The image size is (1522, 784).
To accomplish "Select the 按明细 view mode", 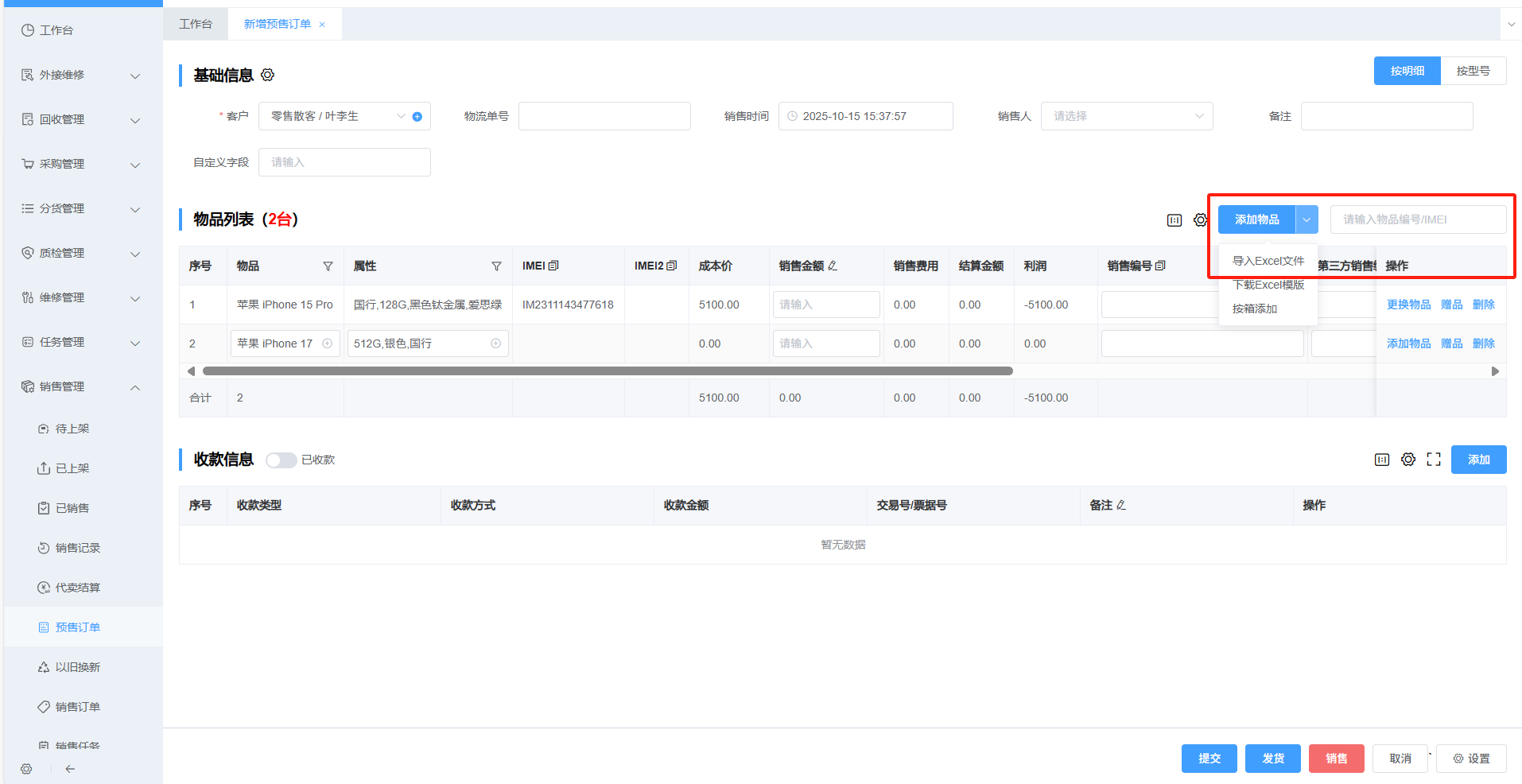I will coord(1407,71).
